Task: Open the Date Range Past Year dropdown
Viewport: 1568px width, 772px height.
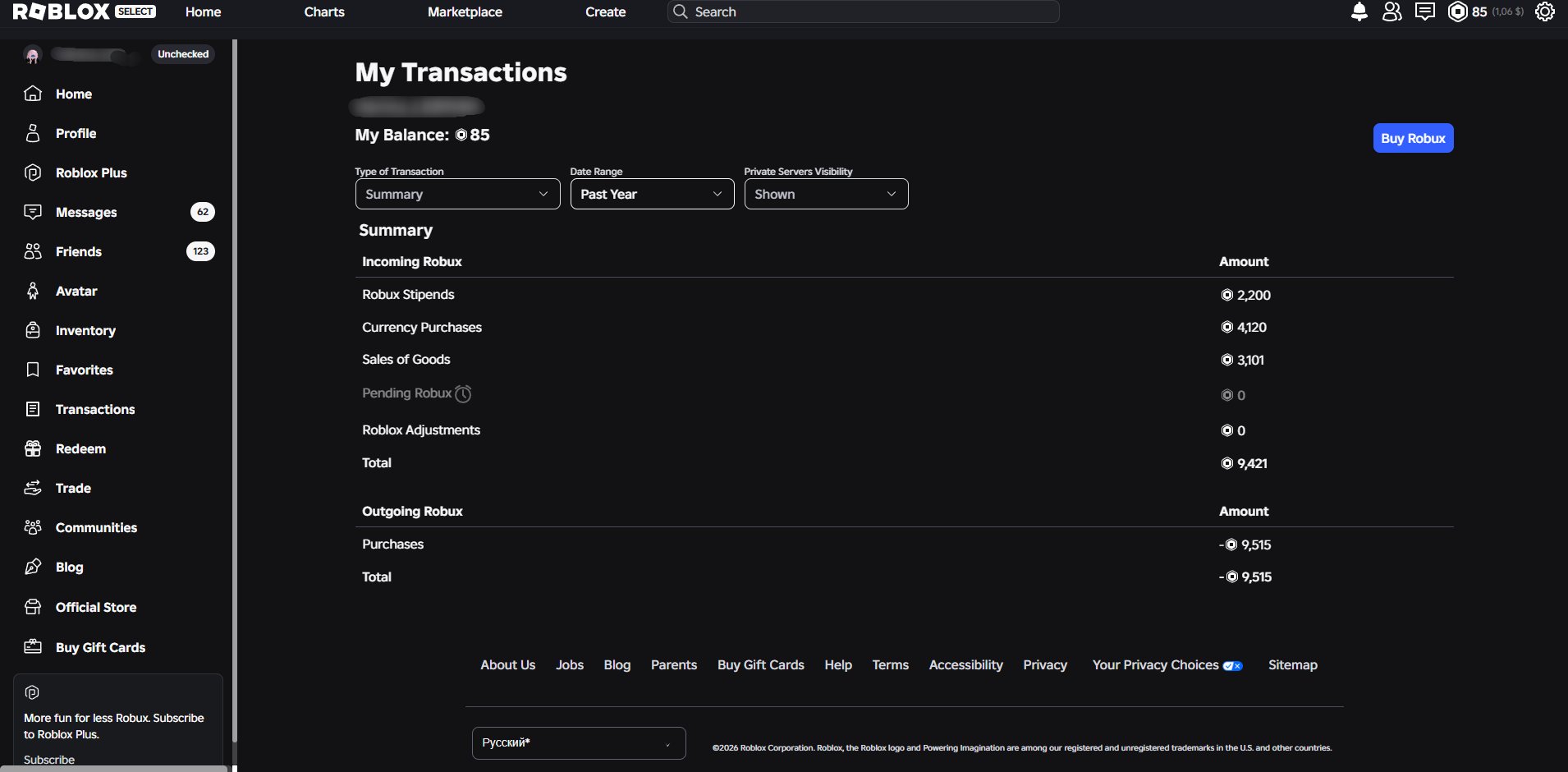Action: 652,194
